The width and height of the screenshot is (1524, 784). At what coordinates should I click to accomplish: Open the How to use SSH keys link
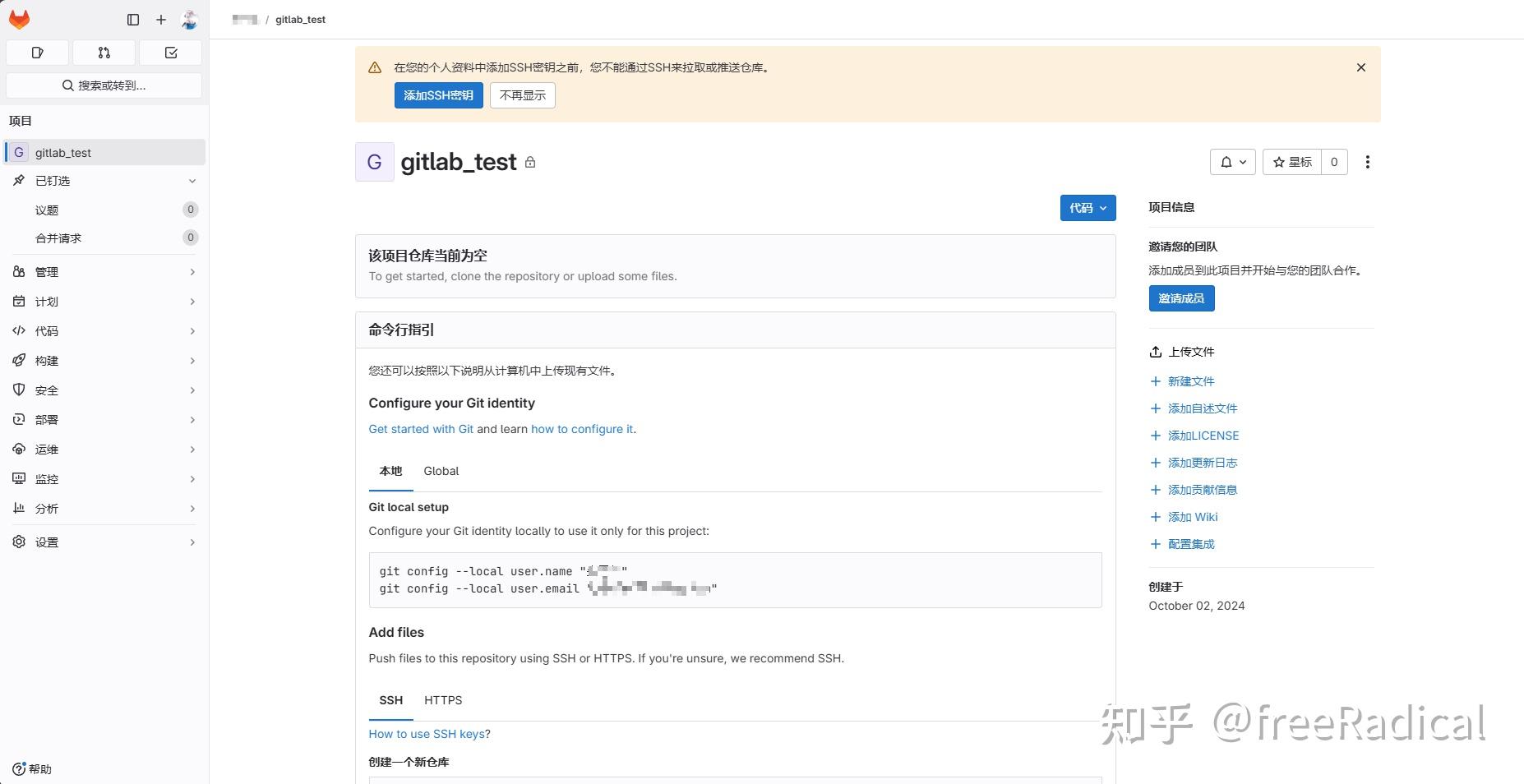pos(426,734)
